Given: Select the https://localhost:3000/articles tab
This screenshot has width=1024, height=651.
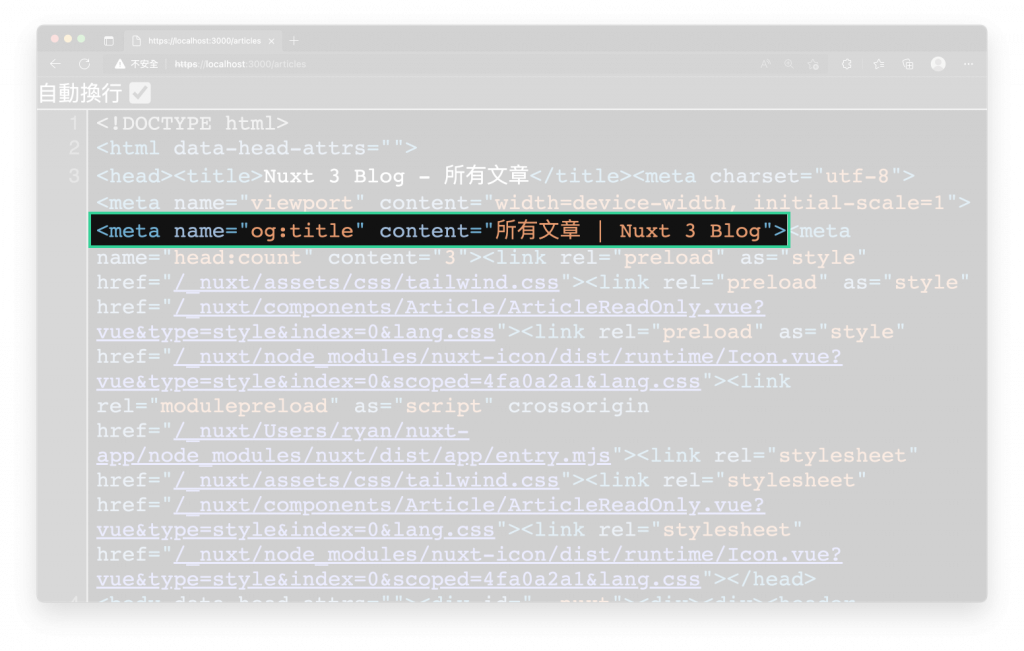Looking at the screenshot, I should pyautogui.click(x=203, y=40).
